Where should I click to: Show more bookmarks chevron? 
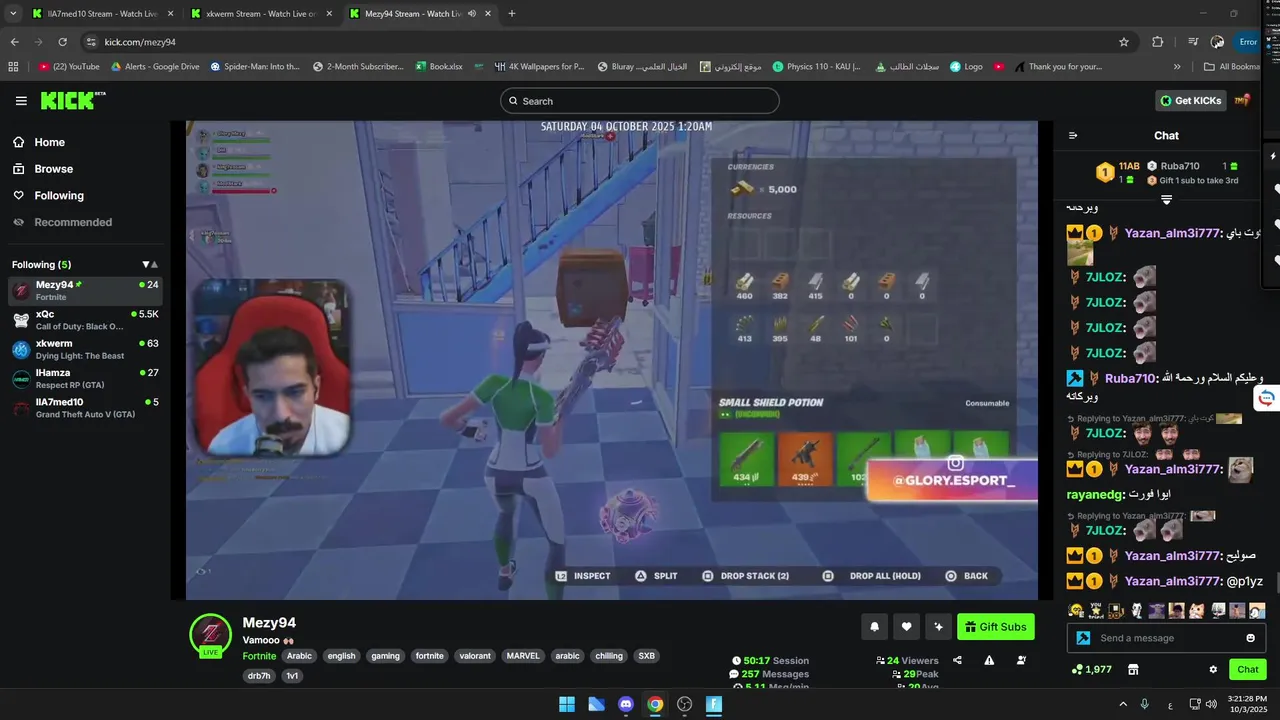click(x=1177, y=67)
